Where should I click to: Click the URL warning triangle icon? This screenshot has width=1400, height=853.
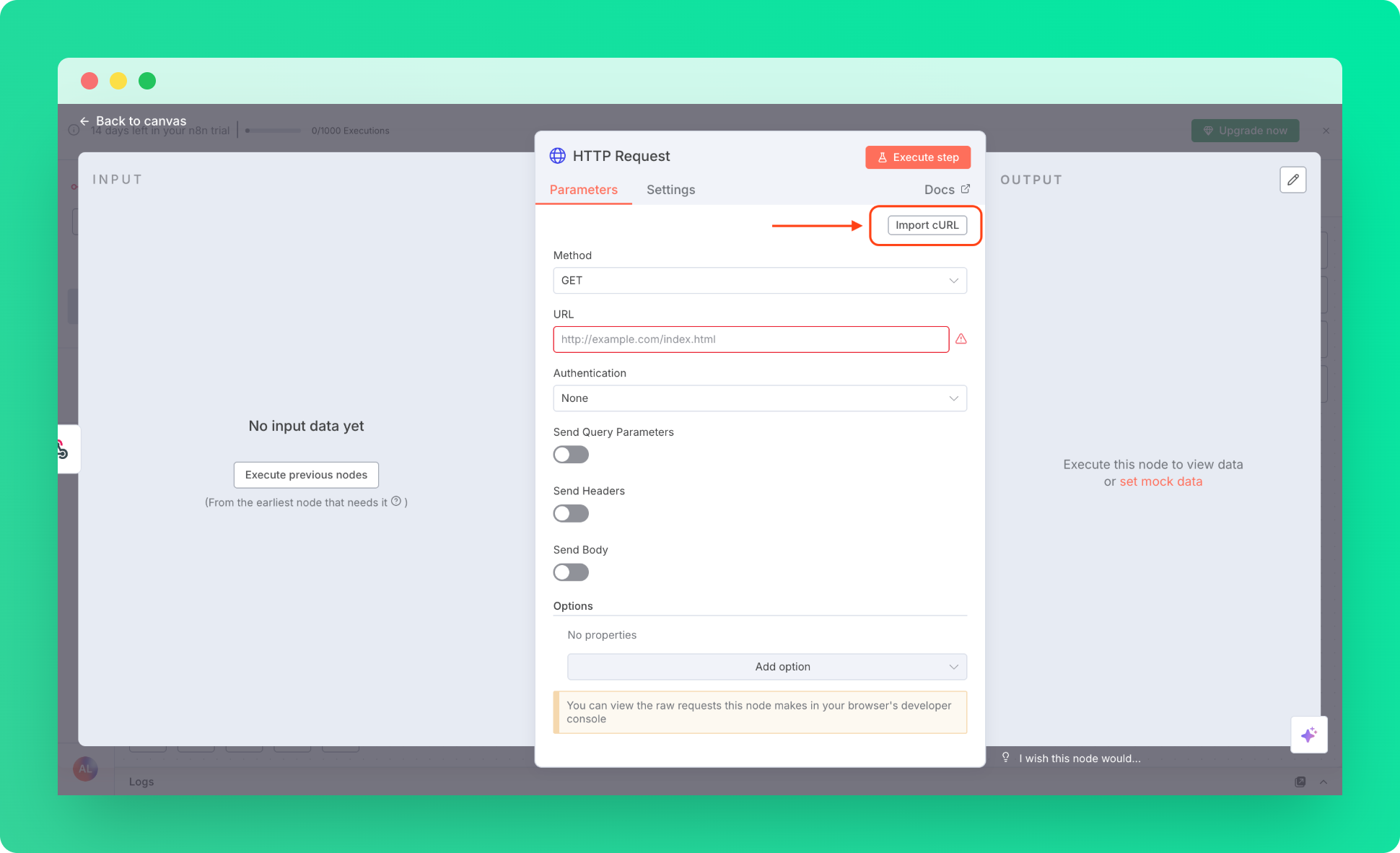click(961, 339)
